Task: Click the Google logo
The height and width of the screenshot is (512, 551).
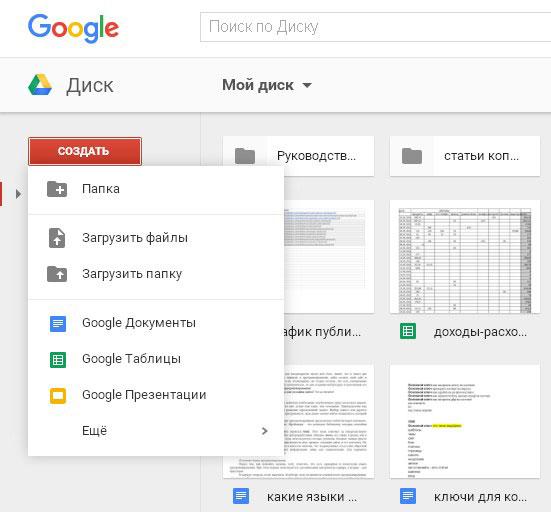Action: [73, 28]
